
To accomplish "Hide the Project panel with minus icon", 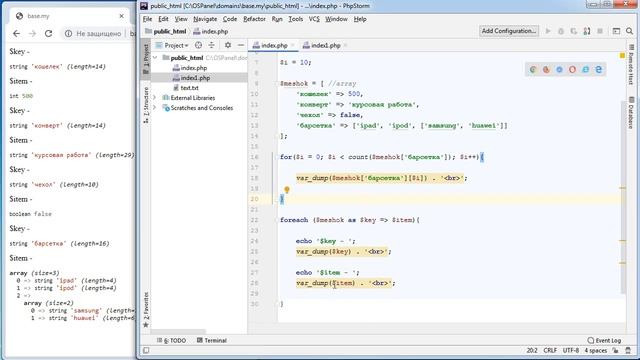I will tap(241, 45).
